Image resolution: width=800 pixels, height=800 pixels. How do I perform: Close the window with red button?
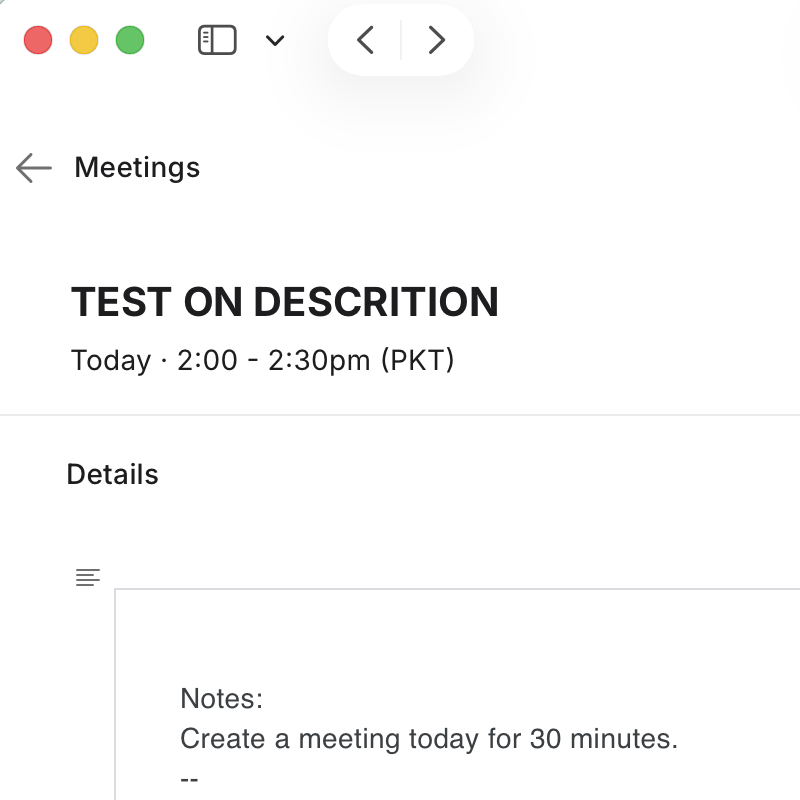click(x=38, y=41)
